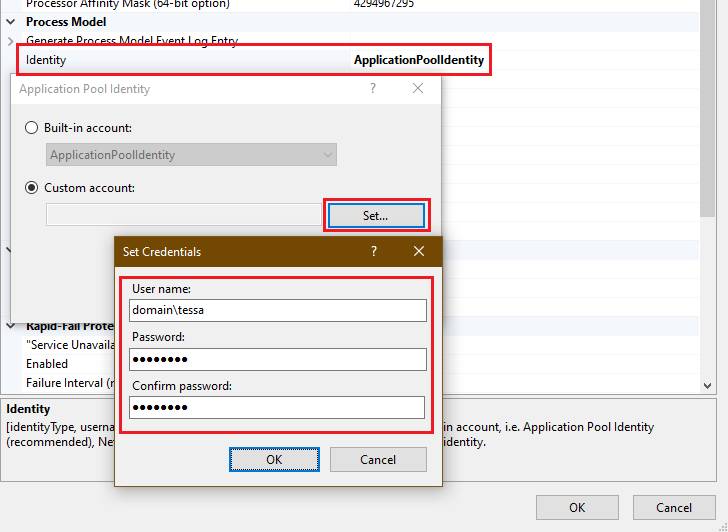Collapse the Rapid-Fail Protection section
The width and height of the screenshot is (728, 532).
tap(11, 325)
